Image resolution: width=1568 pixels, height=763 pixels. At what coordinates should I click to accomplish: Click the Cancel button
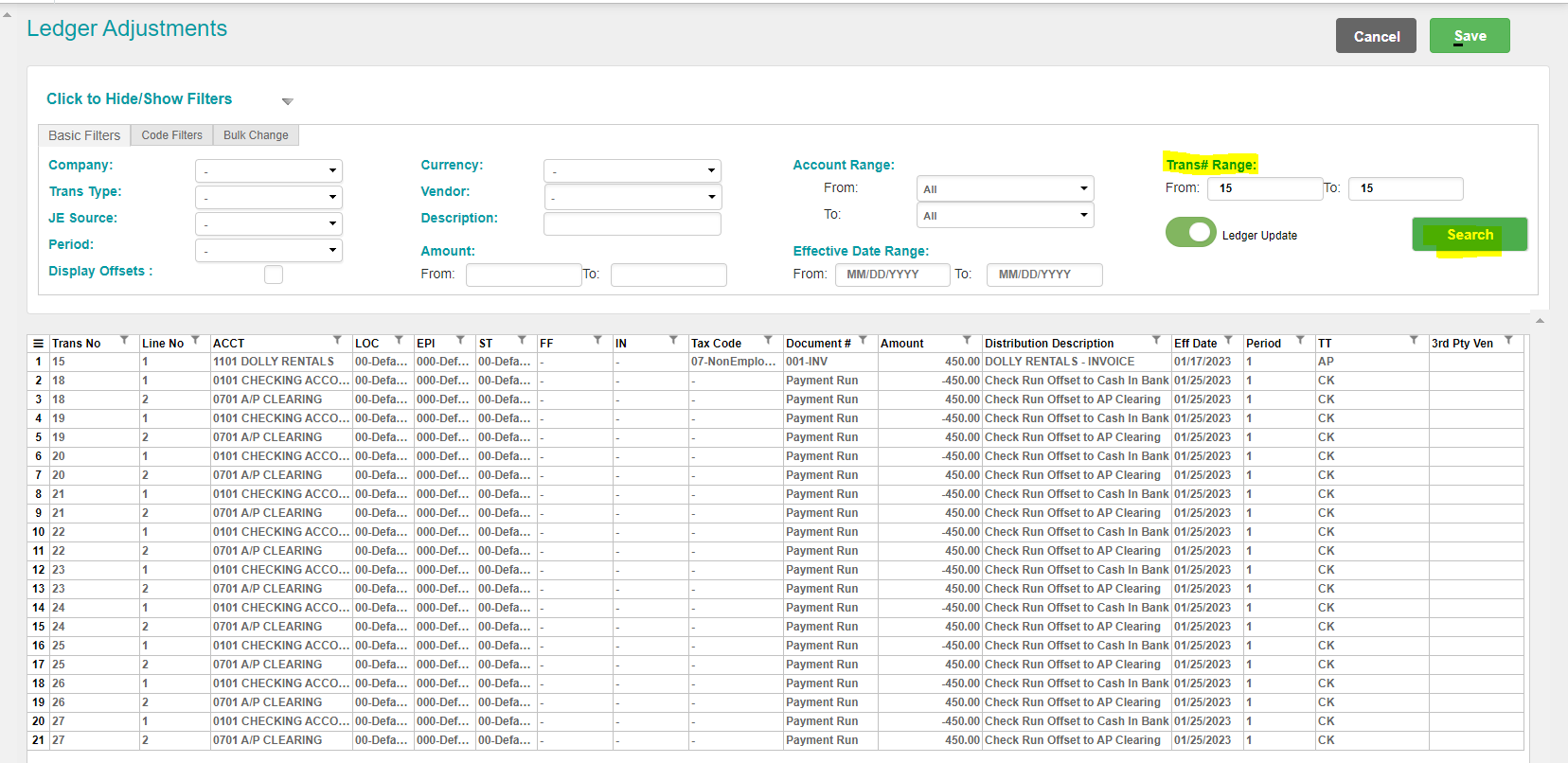point(1376,36)
